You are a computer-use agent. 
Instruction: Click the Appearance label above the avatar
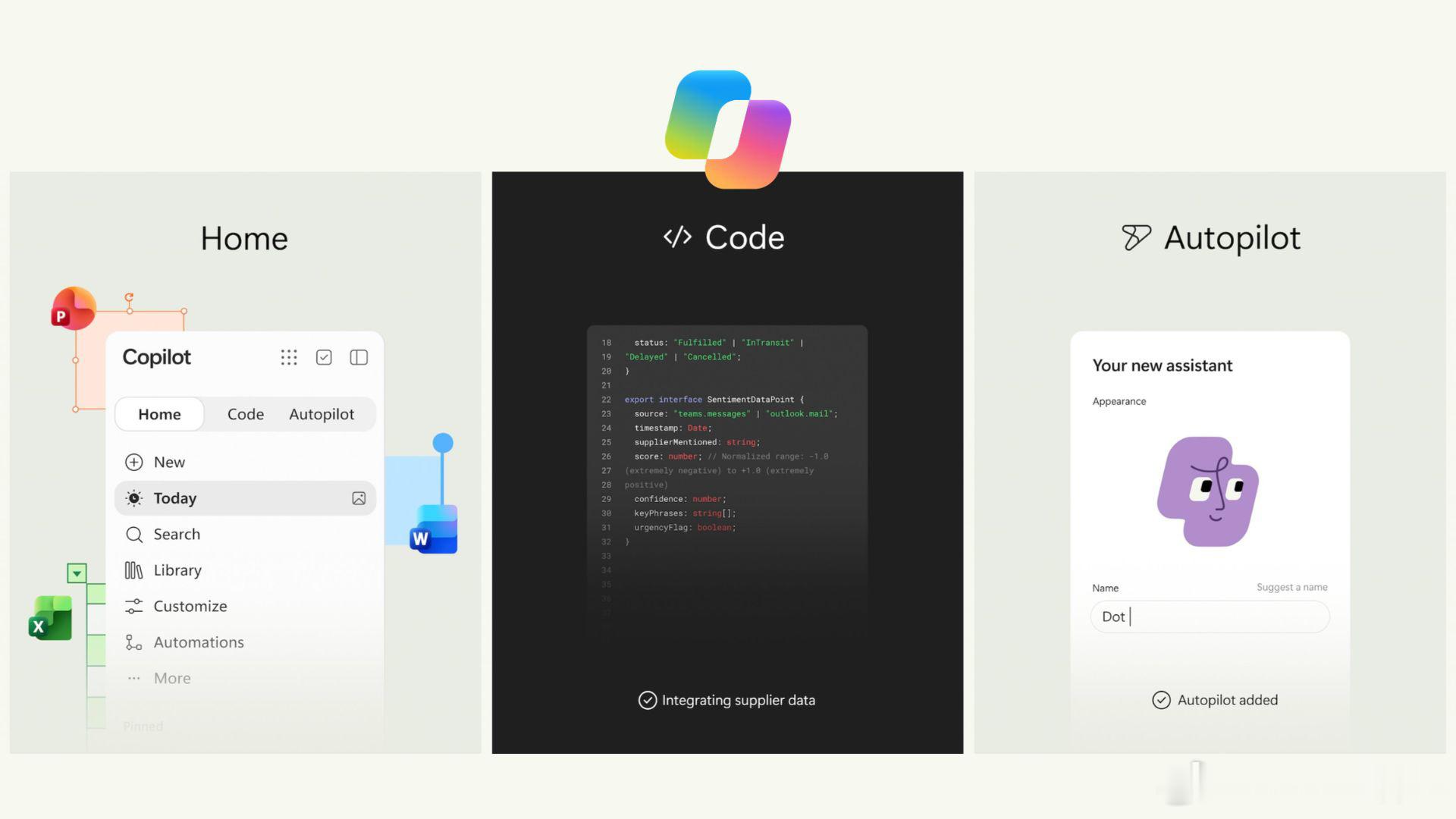click(x=1119, y=401)
